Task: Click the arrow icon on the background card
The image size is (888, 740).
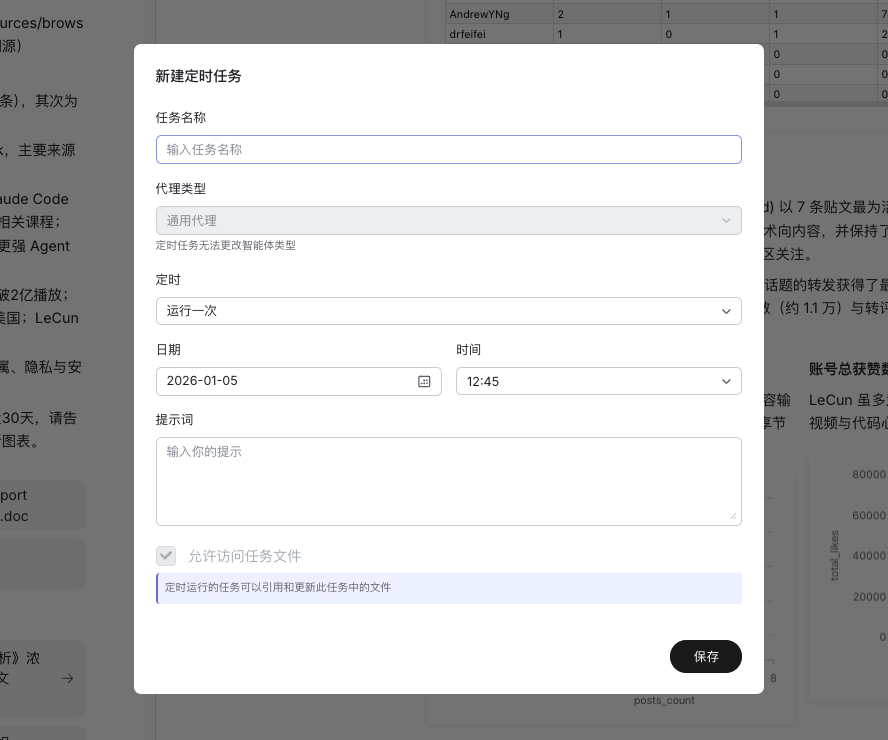Action: coord(67,678)
